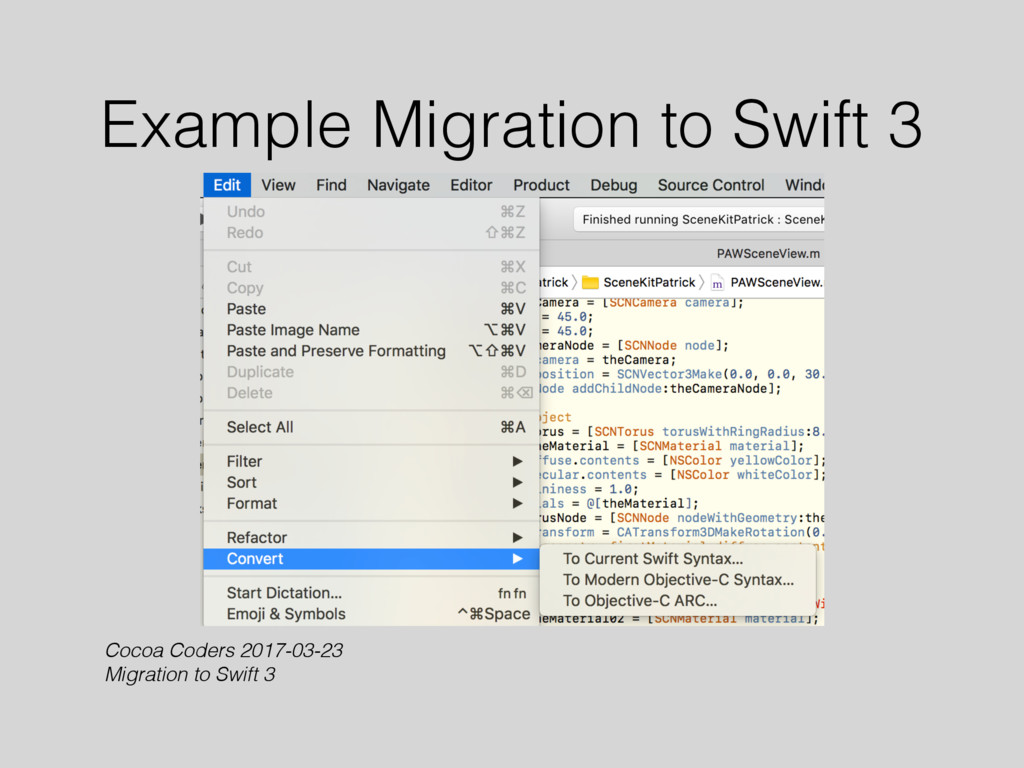Click the Duplicate menu item
Viewport: 1024px width, 768px height.
tap(372, 372)
